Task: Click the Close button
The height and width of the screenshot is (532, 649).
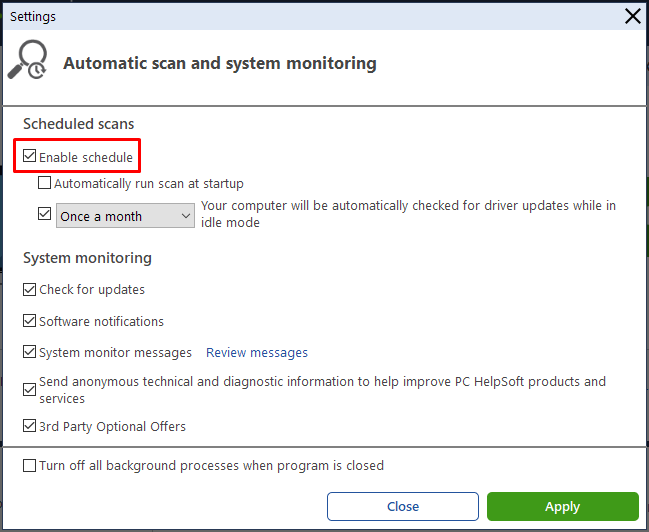Action: 403,506
